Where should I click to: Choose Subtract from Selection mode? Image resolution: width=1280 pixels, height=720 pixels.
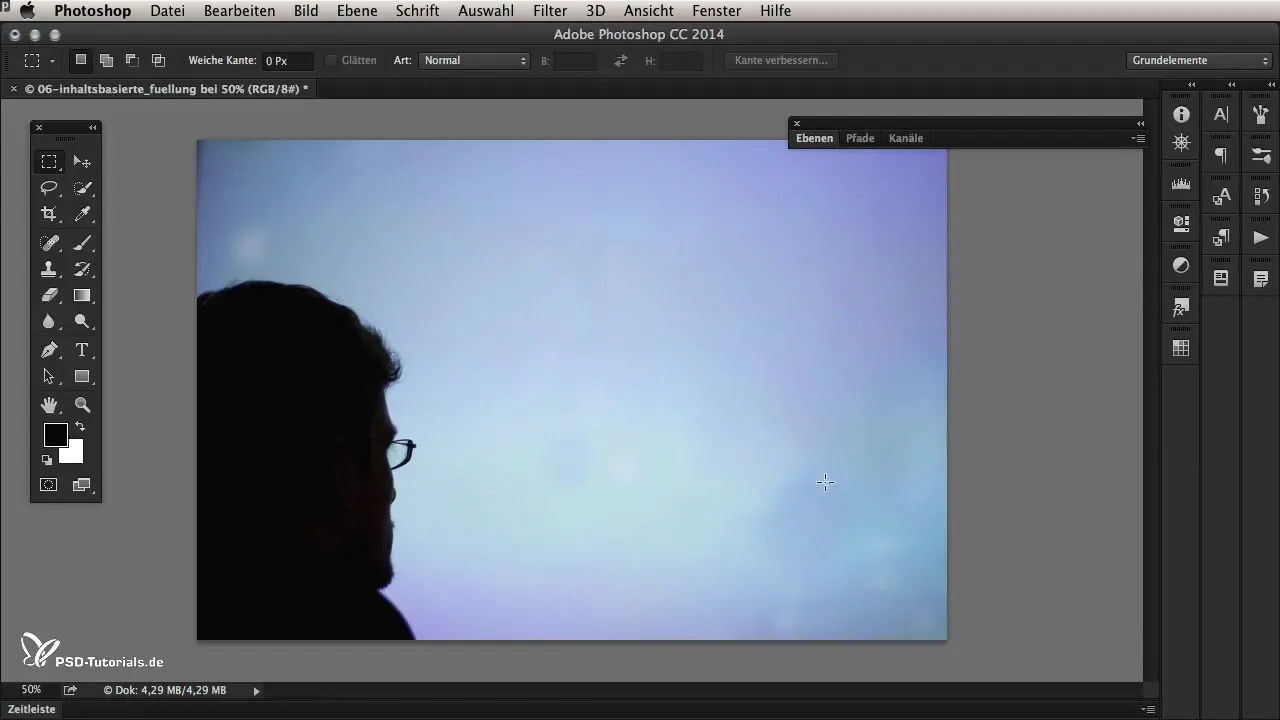pos(132,60)
